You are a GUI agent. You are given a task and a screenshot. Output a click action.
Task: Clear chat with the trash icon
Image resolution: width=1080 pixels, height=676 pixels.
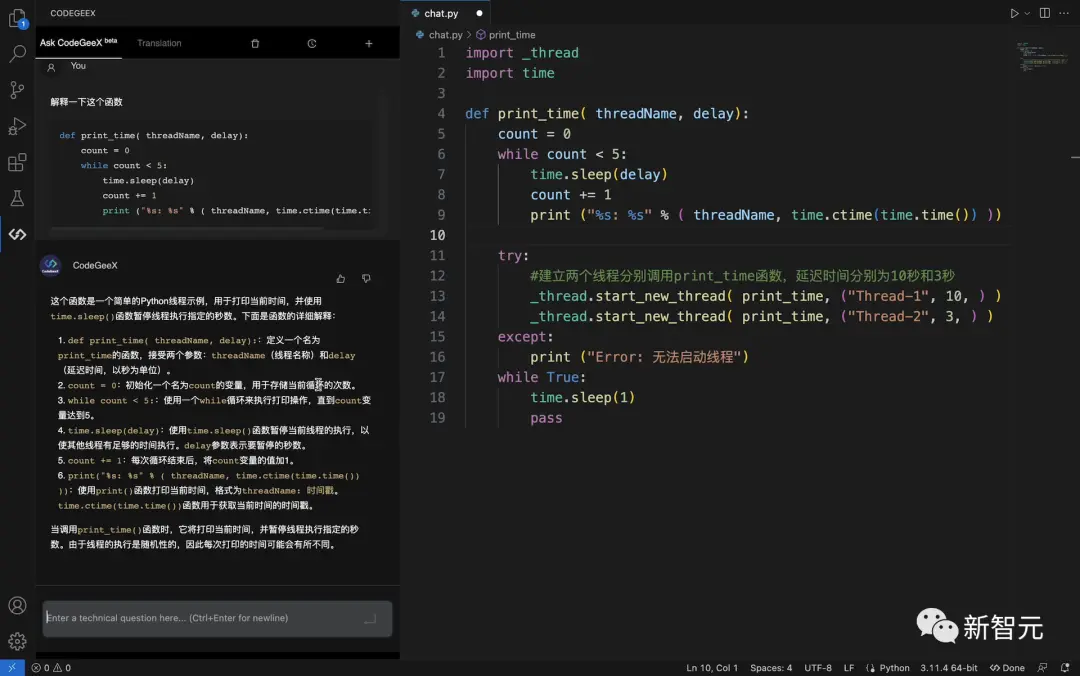[255, 43]
